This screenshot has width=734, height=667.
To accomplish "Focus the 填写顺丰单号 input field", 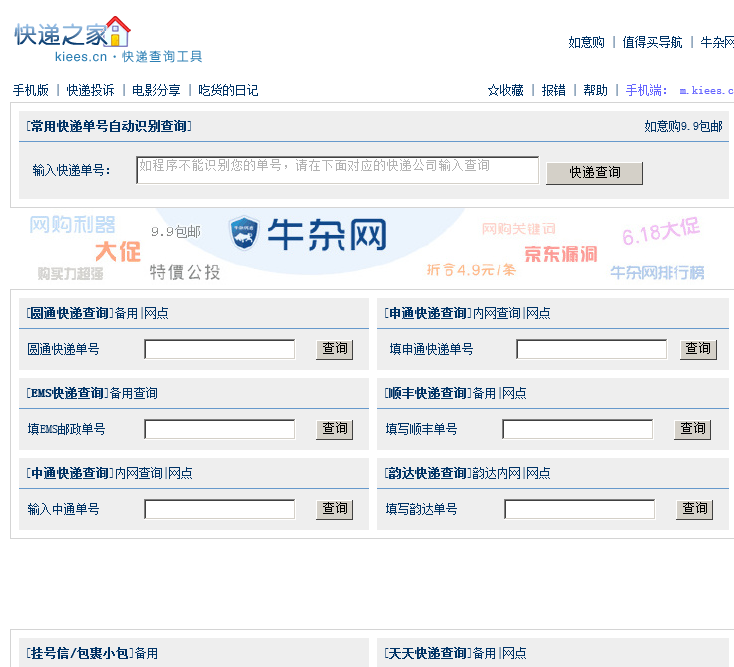I will coord(578,429).
